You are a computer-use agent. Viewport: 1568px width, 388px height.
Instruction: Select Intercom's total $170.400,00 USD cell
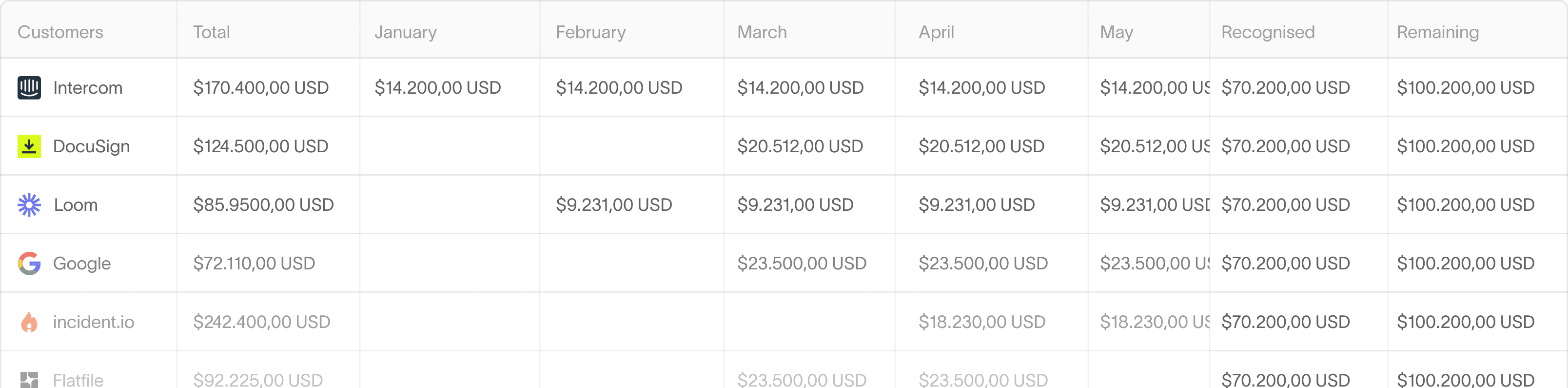(x=260, y=88)
